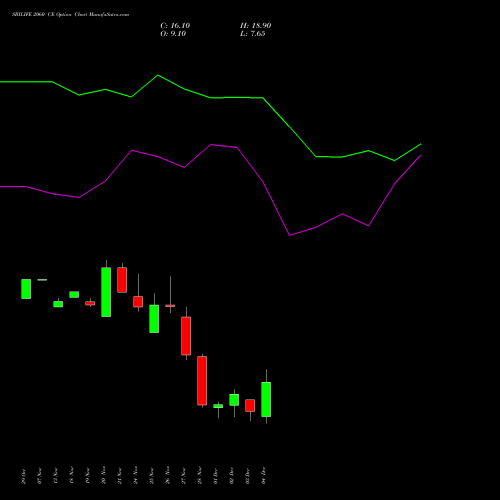Select the 25 Nov date label
Screen dimensions: 500x500
(x=151, y=476)
